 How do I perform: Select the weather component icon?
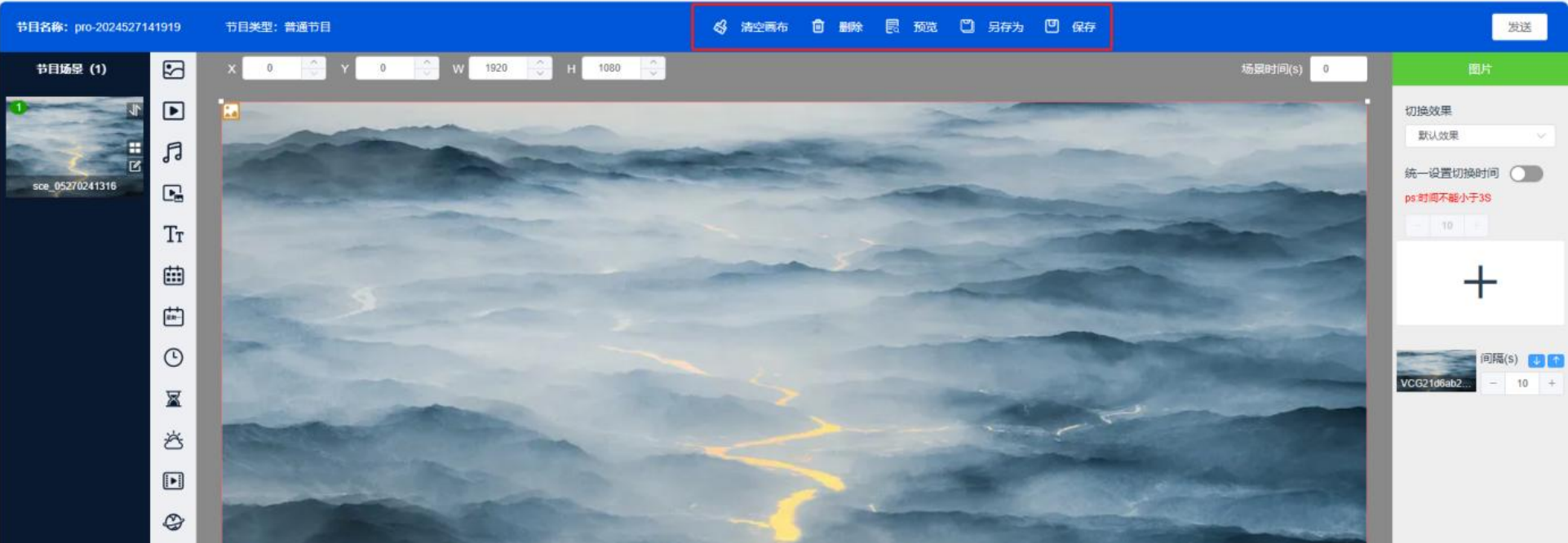pyautogui.click(x=173, y=440)
